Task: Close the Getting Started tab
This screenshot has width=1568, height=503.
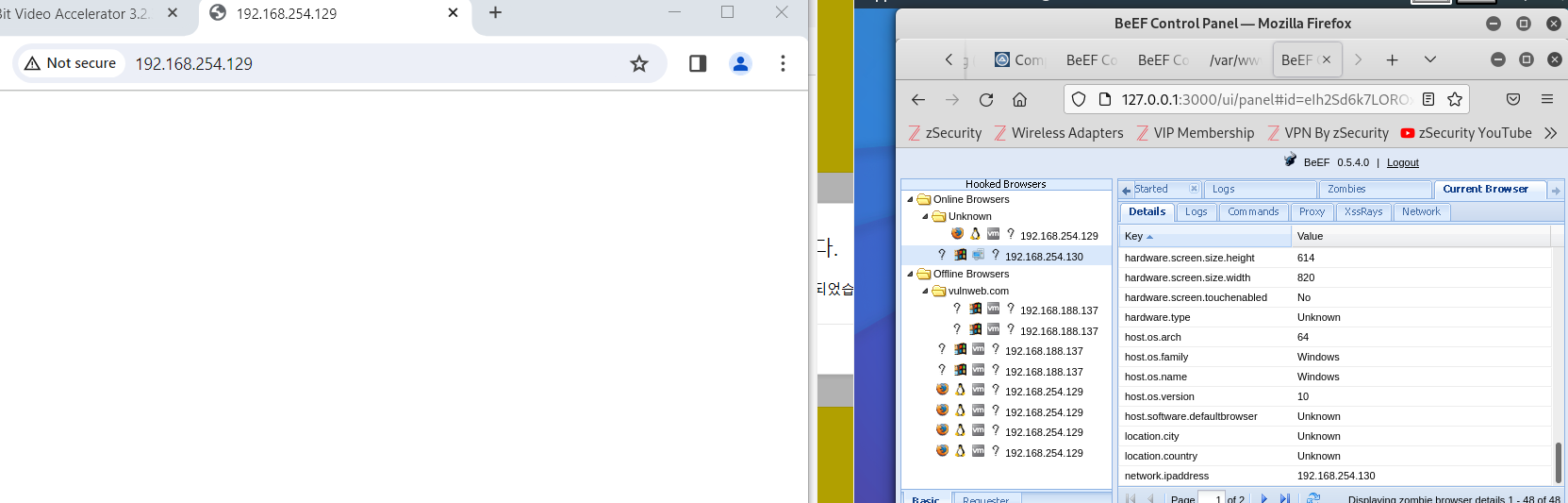Action: coord(1194,189)
